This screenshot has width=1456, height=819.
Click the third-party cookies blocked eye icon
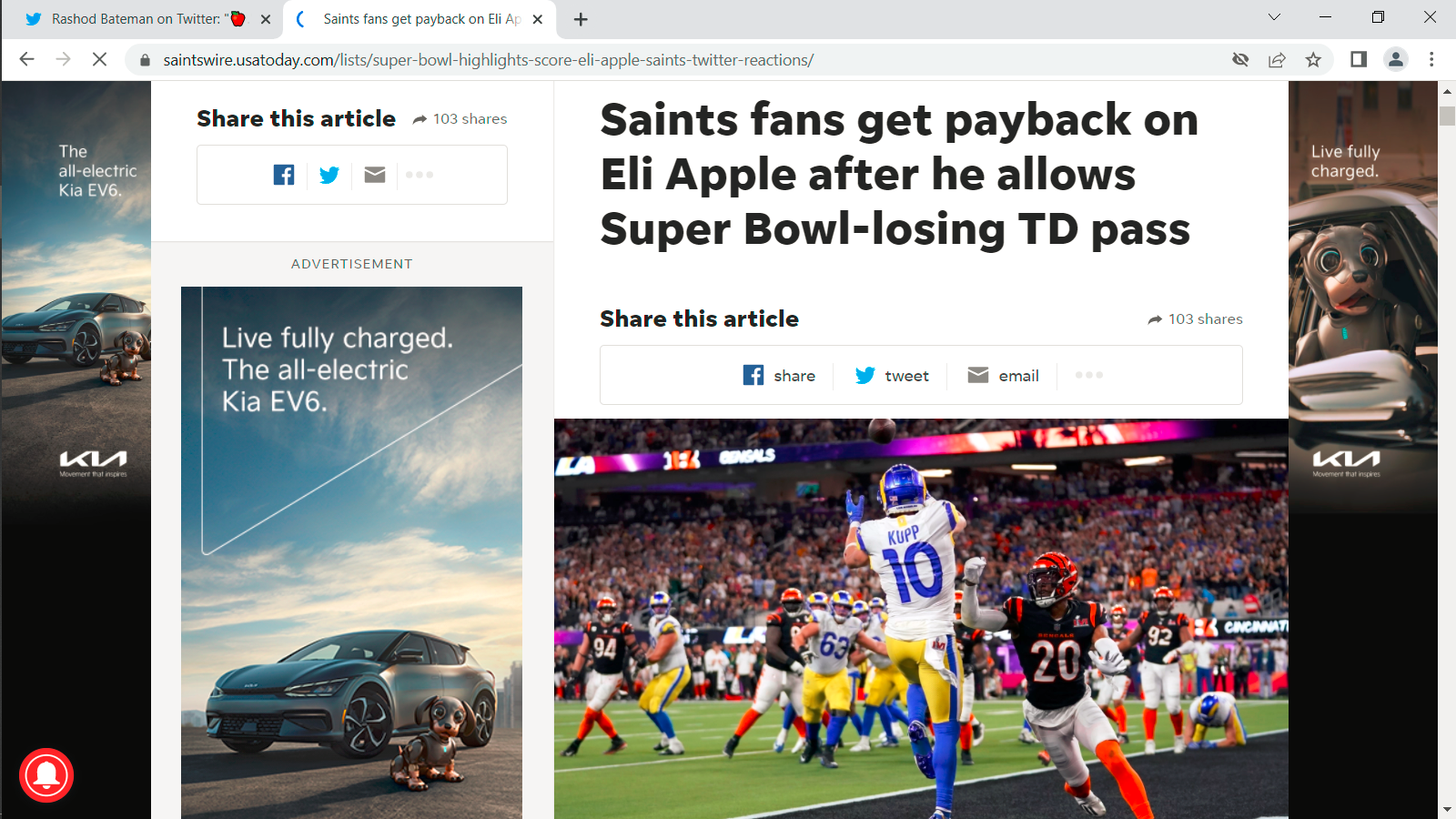tap(1240, 60)
